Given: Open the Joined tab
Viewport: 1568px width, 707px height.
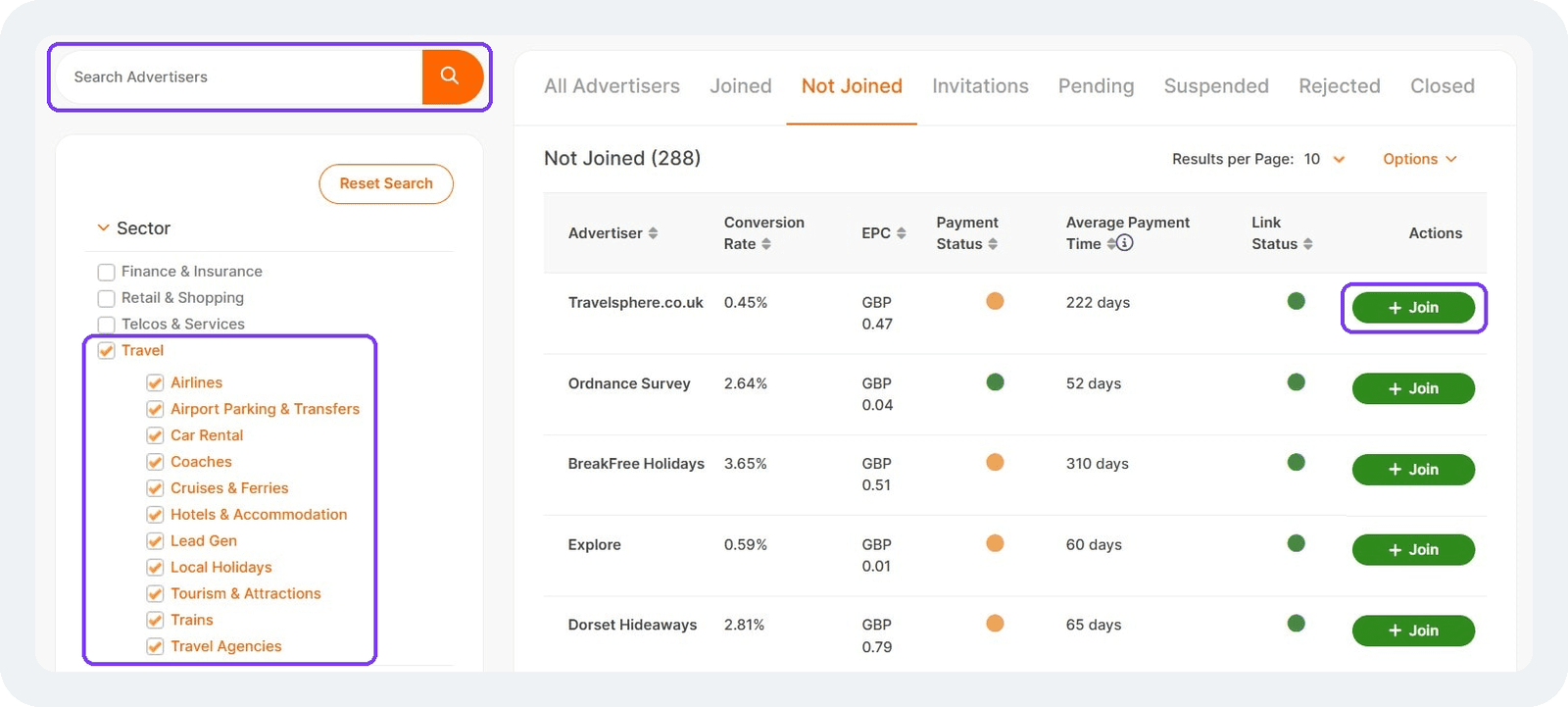Looking at the screenshot, I should [x=741, y=86].
